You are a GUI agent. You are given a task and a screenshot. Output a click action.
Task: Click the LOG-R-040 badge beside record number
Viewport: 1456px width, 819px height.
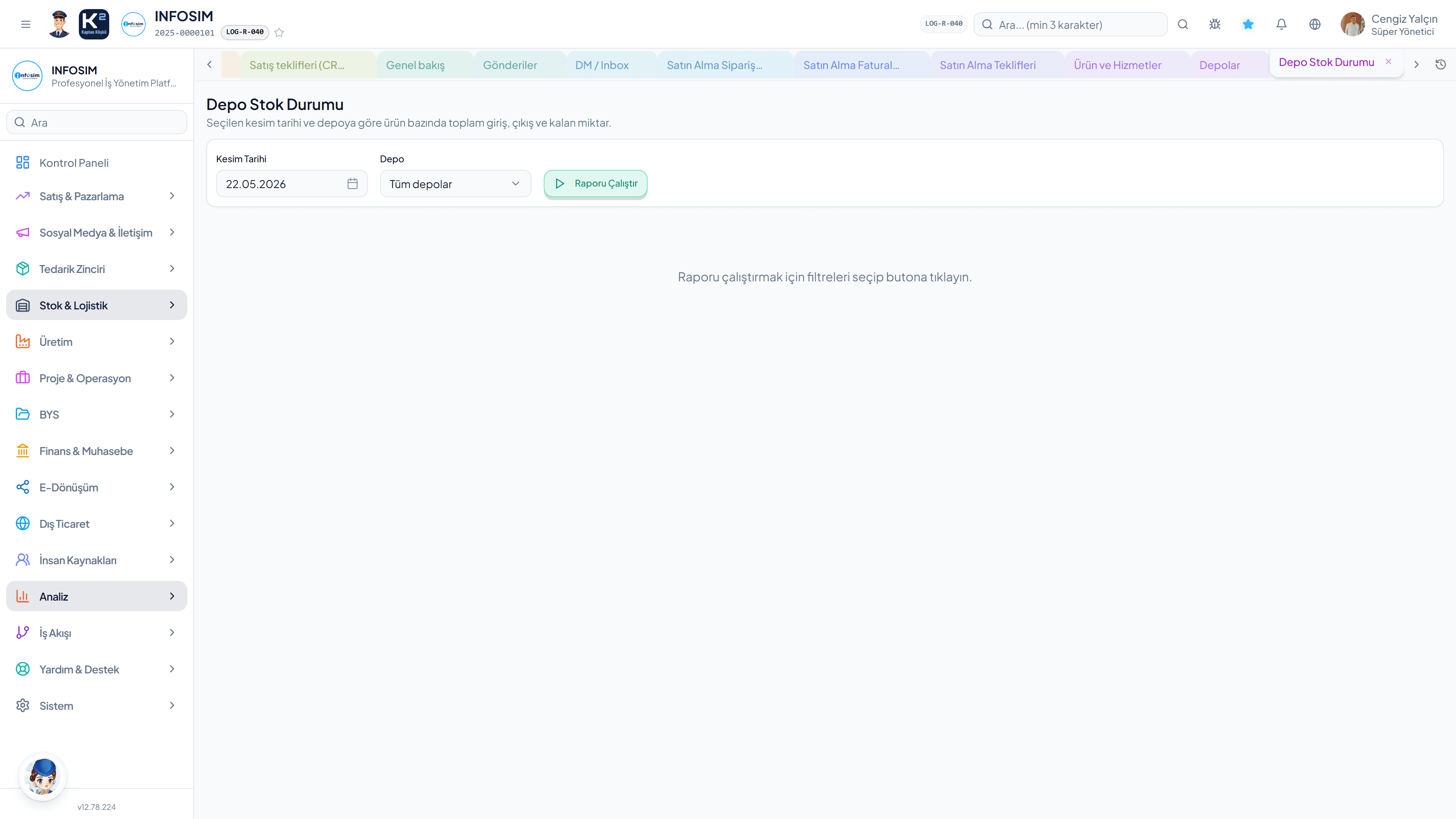[x=245, y=32]
